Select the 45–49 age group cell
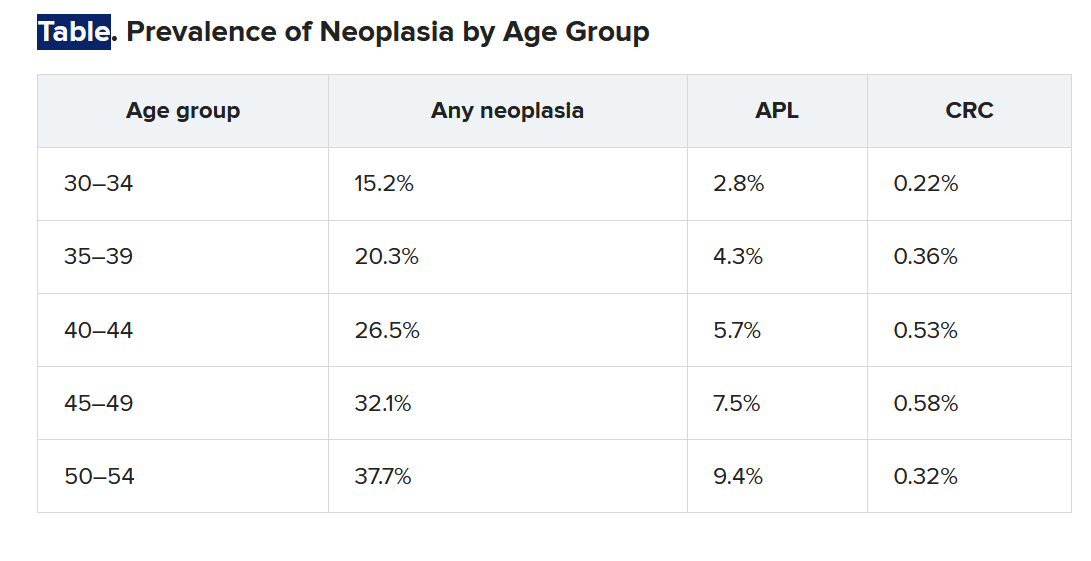The image size is (1091, 561). point(98,403)
